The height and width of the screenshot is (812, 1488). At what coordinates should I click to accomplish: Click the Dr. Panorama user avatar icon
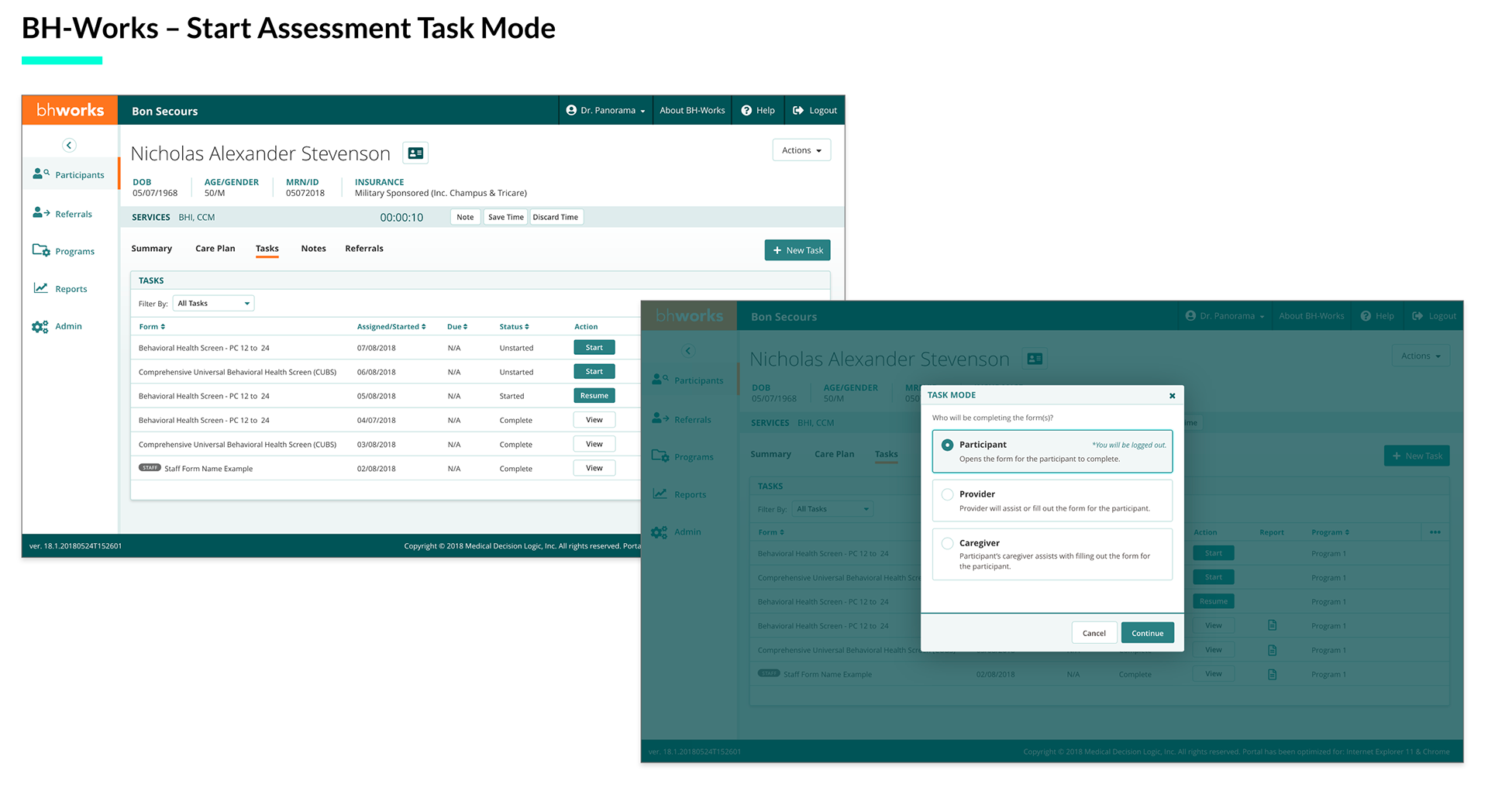571,110
